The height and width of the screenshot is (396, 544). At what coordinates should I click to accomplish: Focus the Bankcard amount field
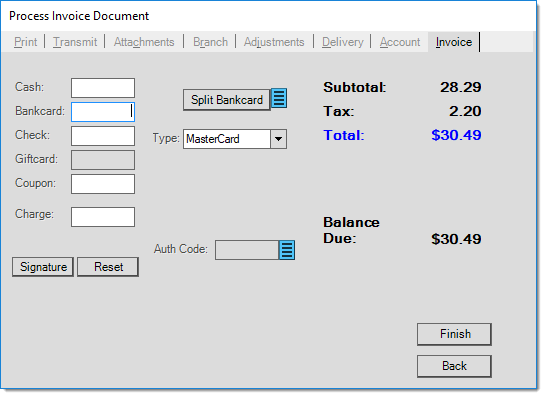(x=103, y=112)
